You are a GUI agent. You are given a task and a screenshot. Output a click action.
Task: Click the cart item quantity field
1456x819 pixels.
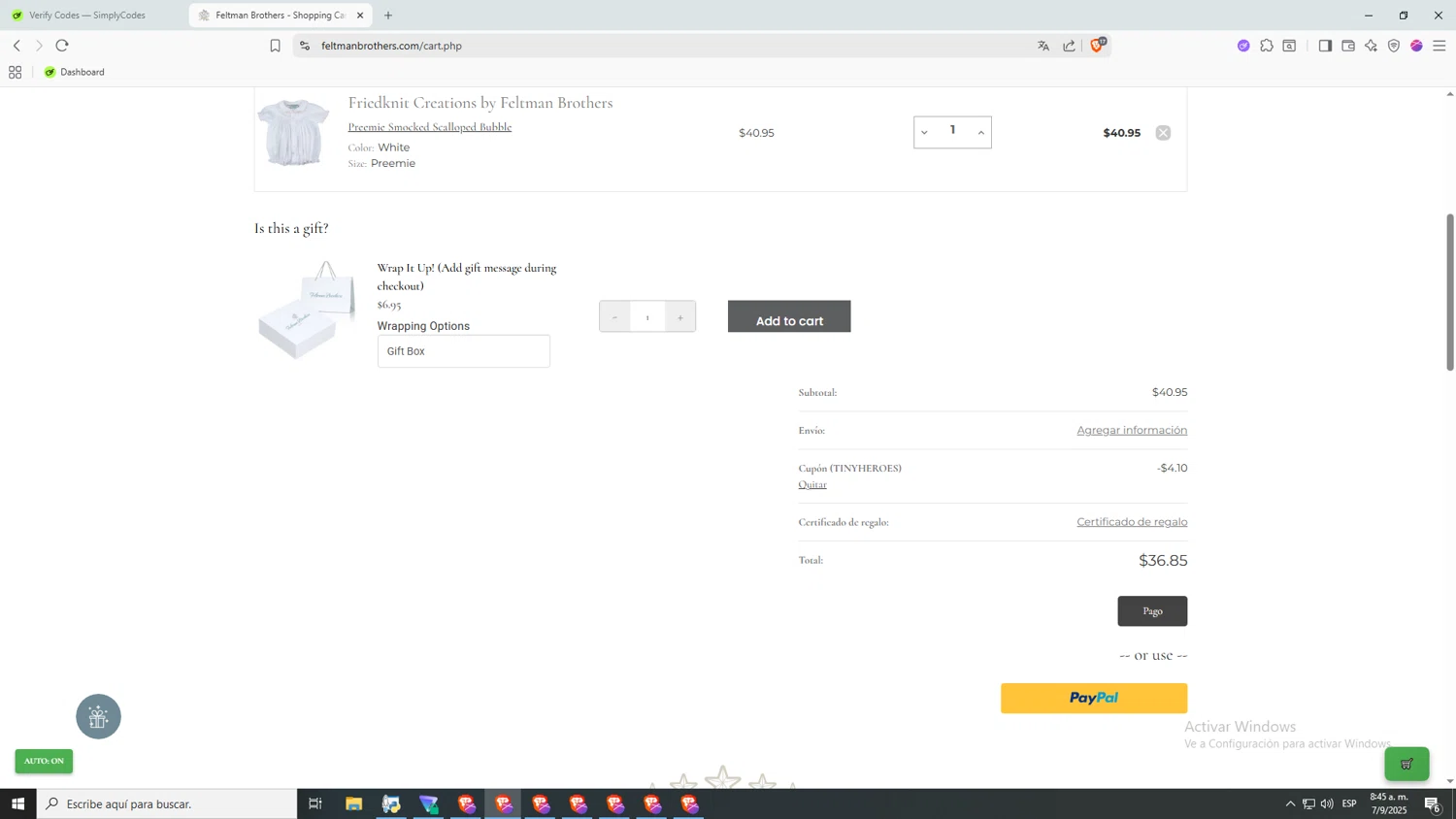pos(953,131)
